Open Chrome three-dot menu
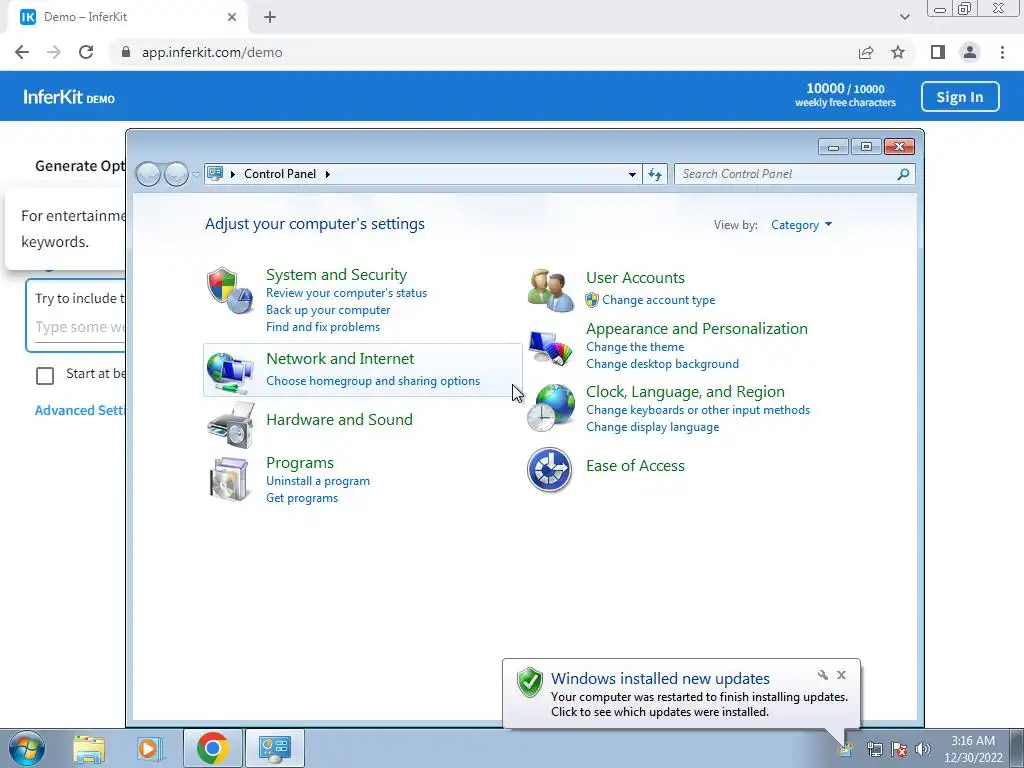The width and height of the screenshot is (1024, 768). pyautogui.click(x=1002, y=52)
